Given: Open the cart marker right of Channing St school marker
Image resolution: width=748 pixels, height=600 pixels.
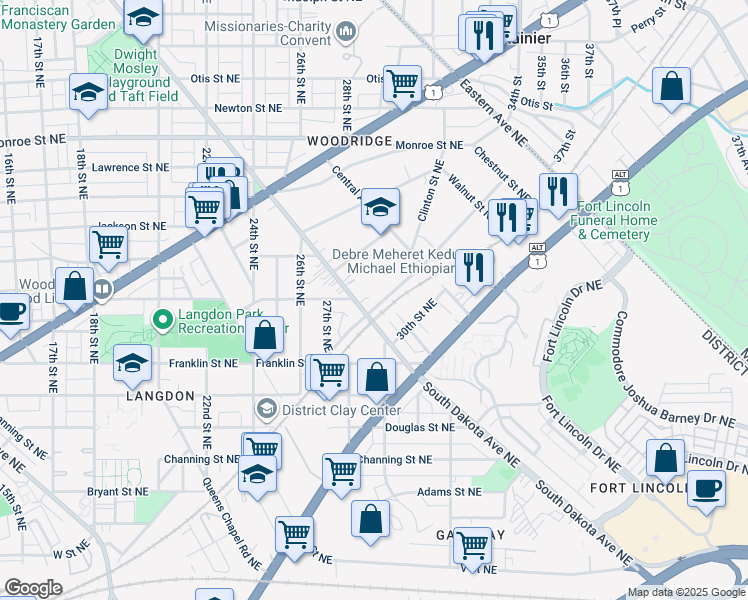Looking at the screenshot, I should [341, 473].
